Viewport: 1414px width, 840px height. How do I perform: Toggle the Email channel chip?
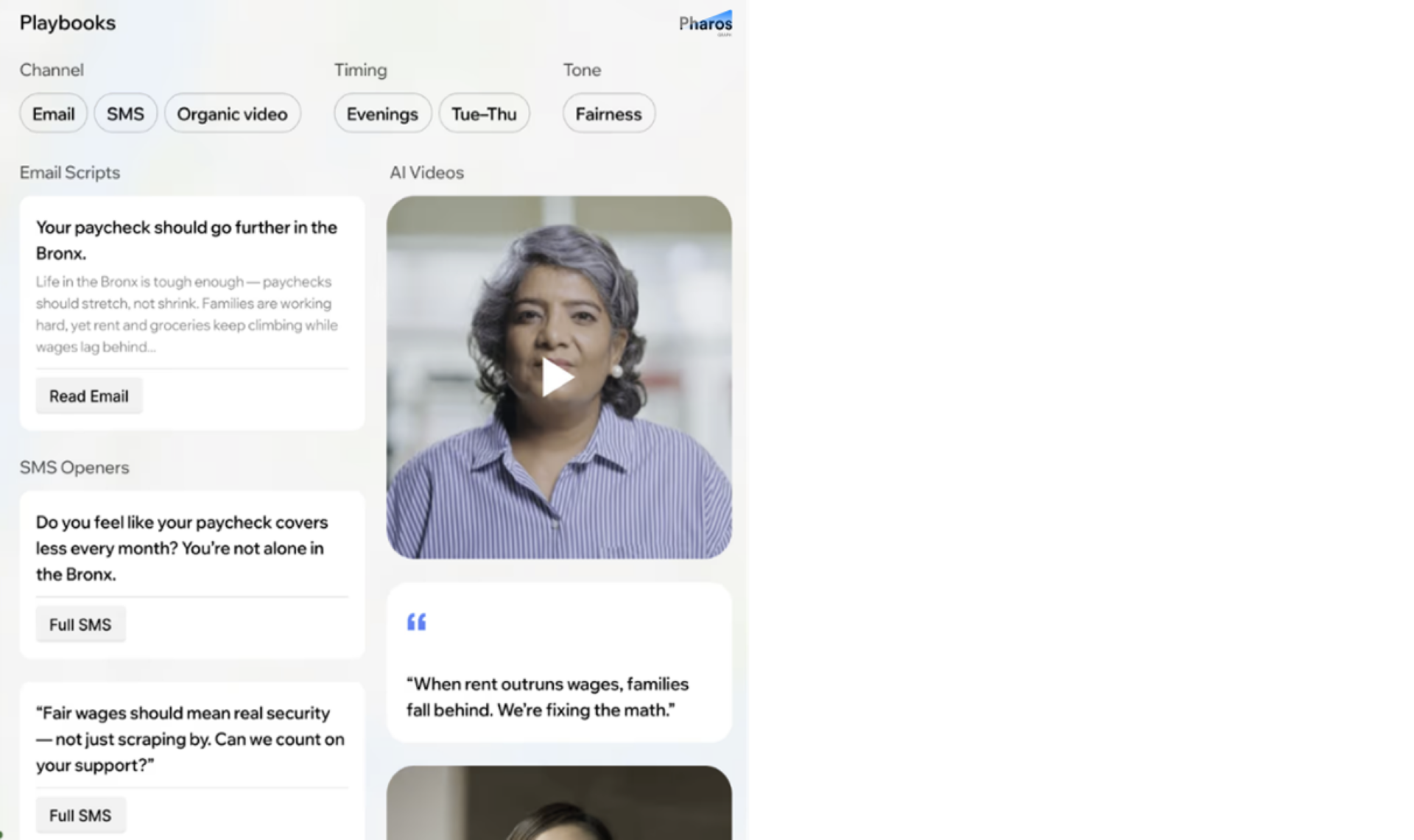coord(53,114)
